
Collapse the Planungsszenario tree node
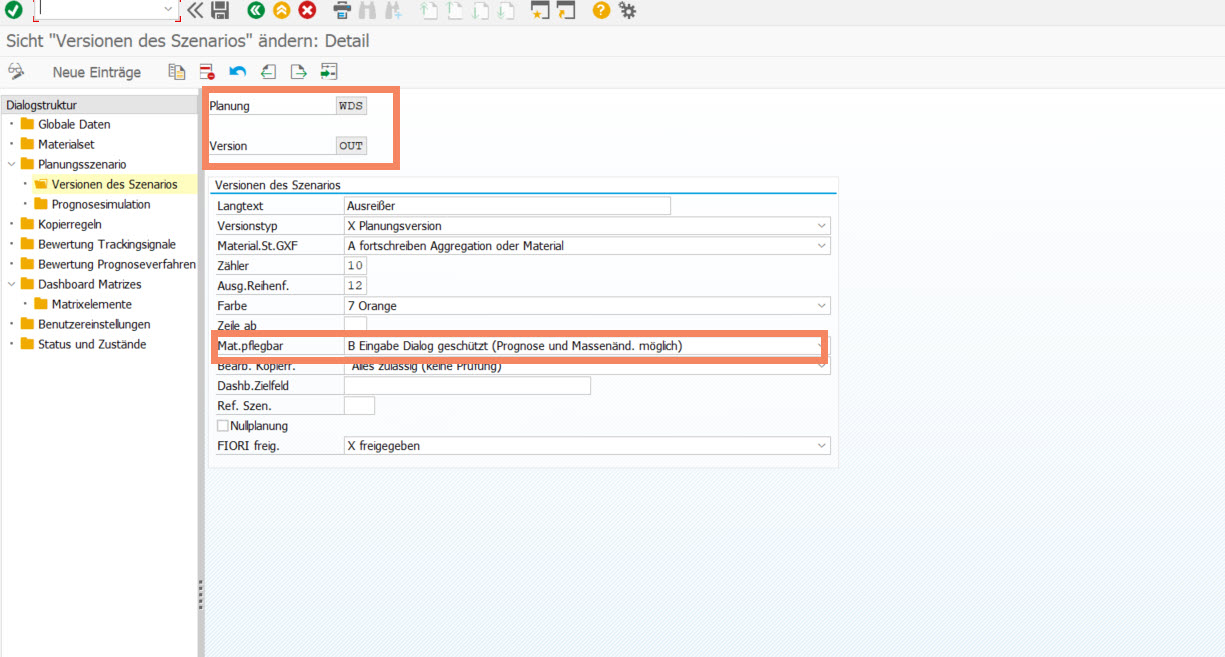point(12,164)
